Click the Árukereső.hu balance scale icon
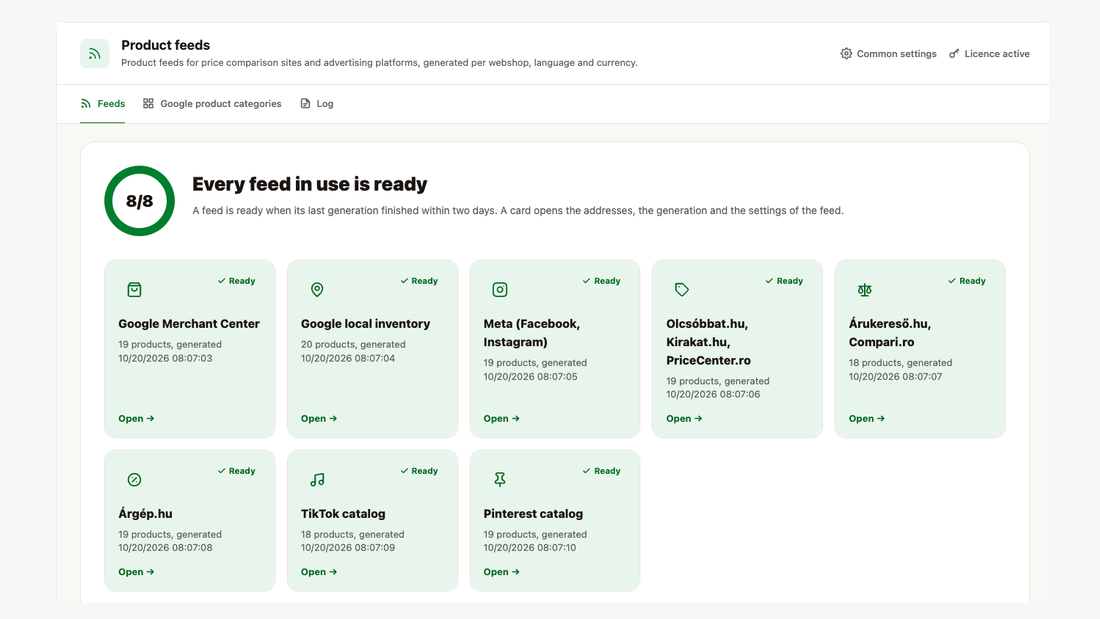This screenshot has height=619, width=1100. [x=864, y=289]
